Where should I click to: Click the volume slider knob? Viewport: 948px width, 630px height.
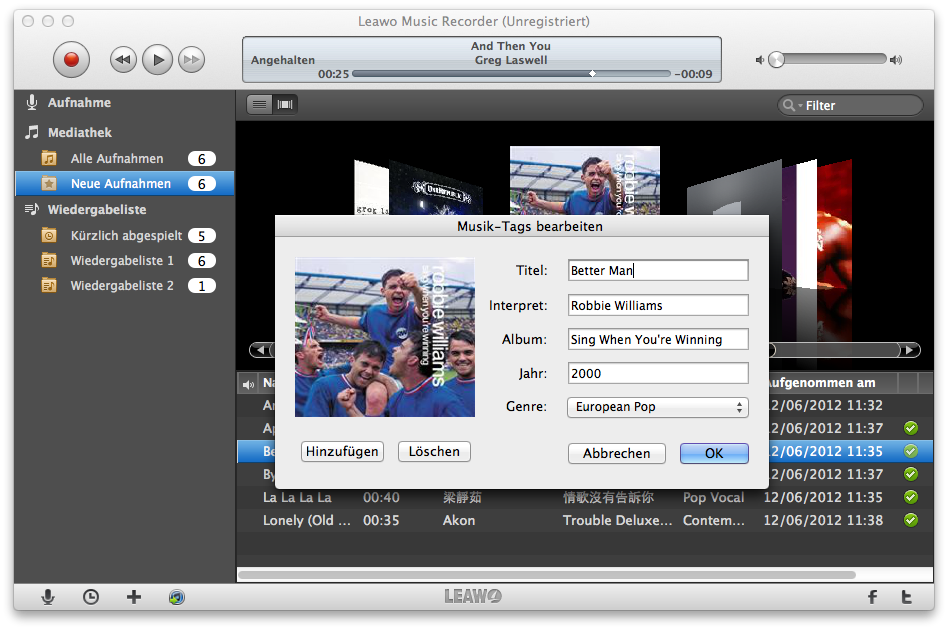pyautogui.click(x=777, y=60)
